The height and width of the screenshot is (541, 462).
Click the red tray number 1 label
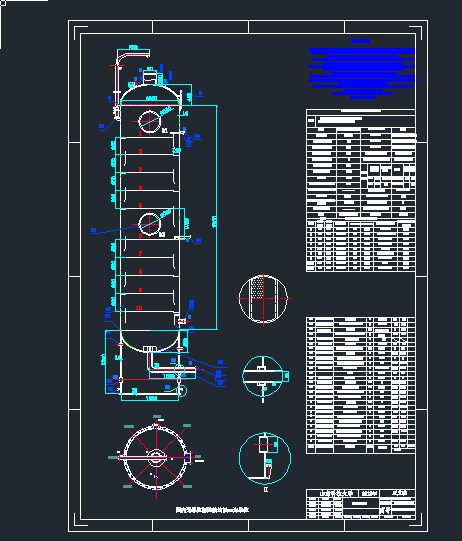point(140,133)
